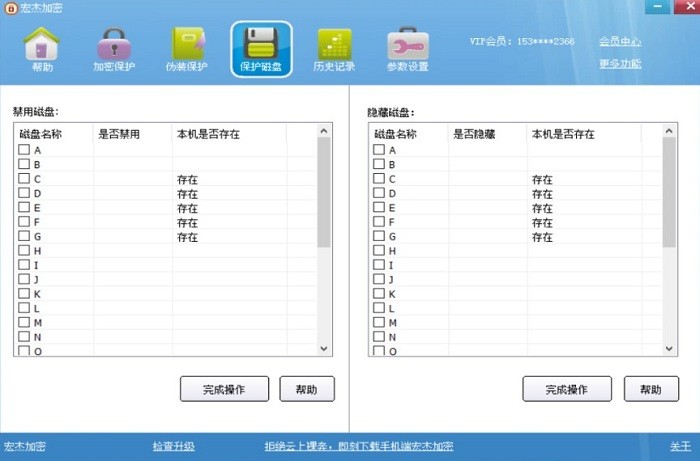Click the 隐藏磁盘 list scrollbar thumb

point(669,192)
